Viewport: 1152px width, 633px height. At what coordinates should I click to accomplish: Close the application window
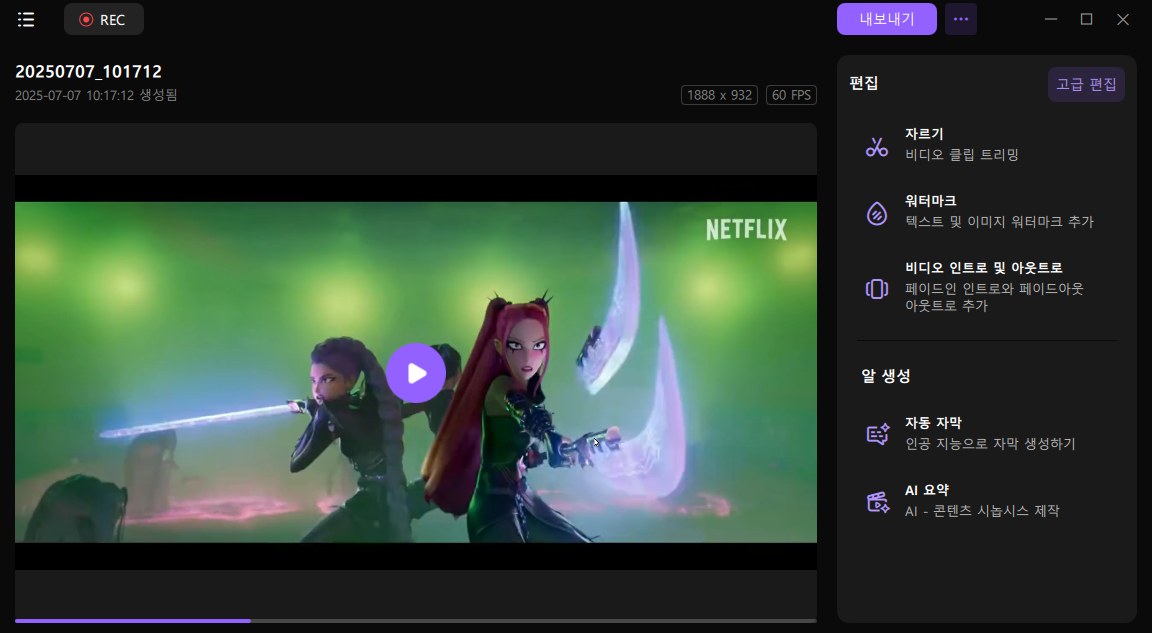(x=1123, y=19)
